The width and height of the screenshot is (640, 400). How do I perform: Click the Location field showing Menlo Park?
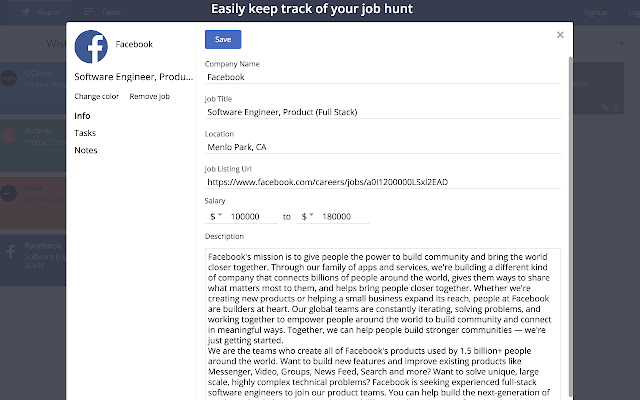382,147
